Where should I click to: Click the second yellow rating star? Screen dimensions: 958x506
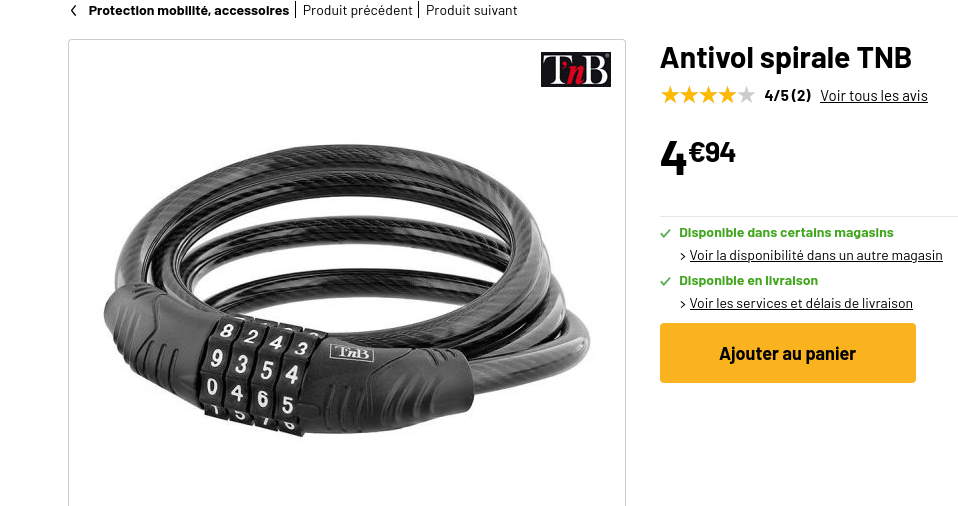[689, 95]
